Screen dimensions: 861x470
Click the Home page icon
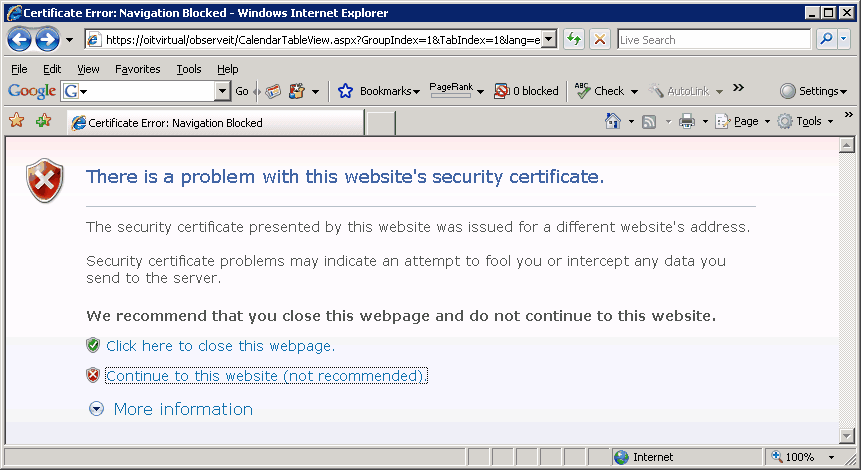click(x=614, y=122)
